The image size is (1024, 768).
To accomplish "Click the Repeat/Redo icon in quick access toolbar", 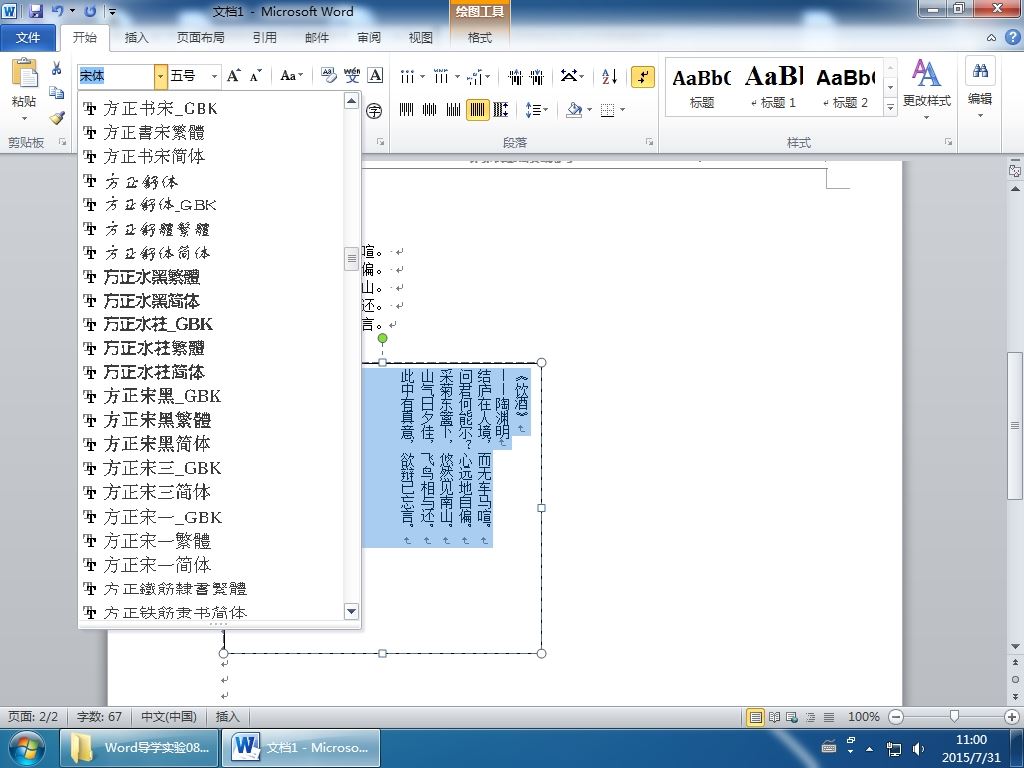I will tap(90, 11).
